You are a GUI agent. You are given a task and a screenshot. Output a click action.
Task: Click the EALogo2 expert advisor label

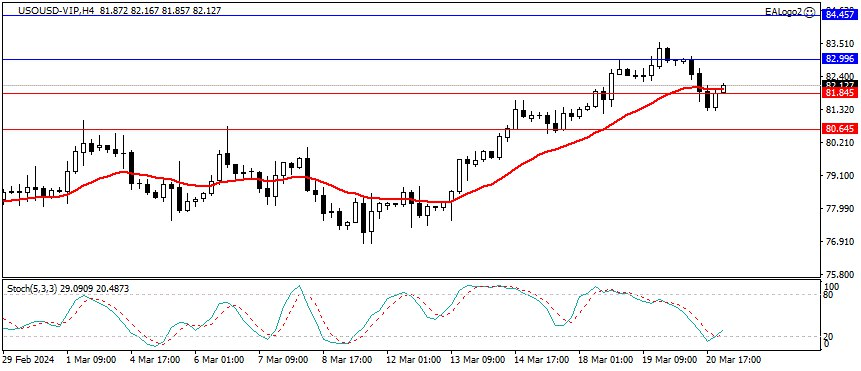tap(784, 12)
